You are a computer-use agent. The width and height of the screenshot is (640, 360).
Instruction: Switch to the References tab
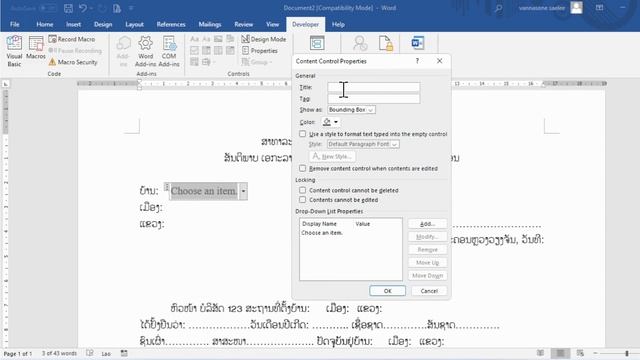tap(171, 24)
